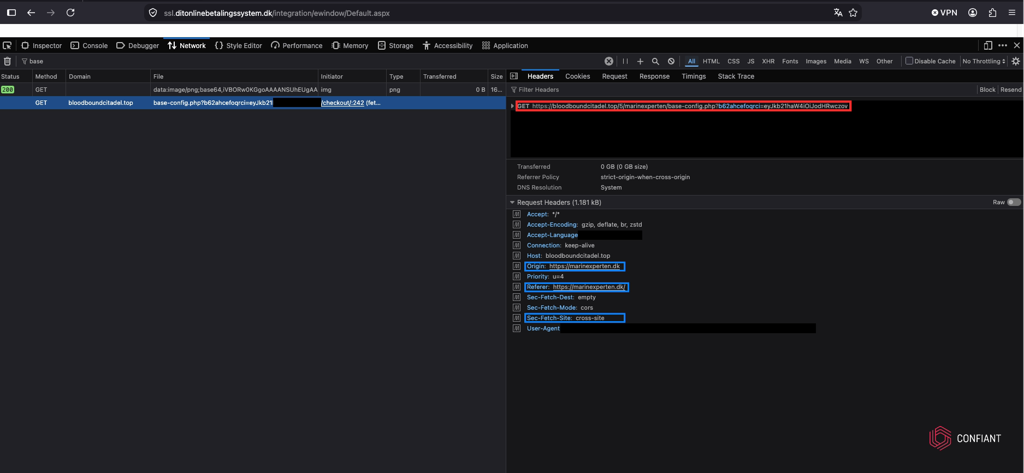Filter requests by Other
The image size is (1024, 473).
point(884,61)
